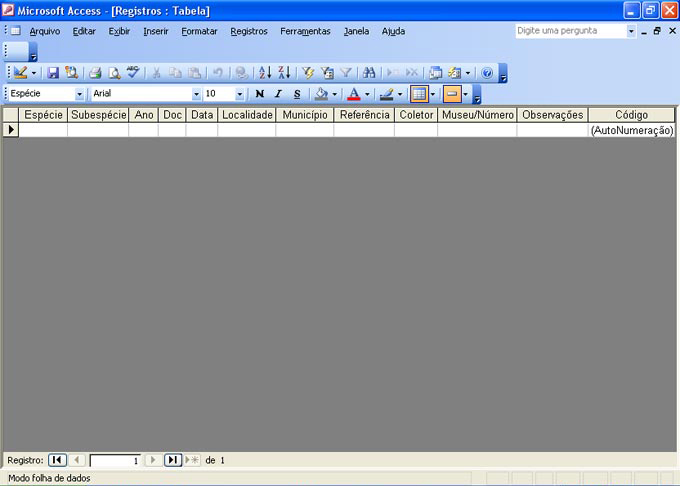The width and height of the screenshot is (680, 486).
Task: Open the Janela menu
Action: (356, 31)
